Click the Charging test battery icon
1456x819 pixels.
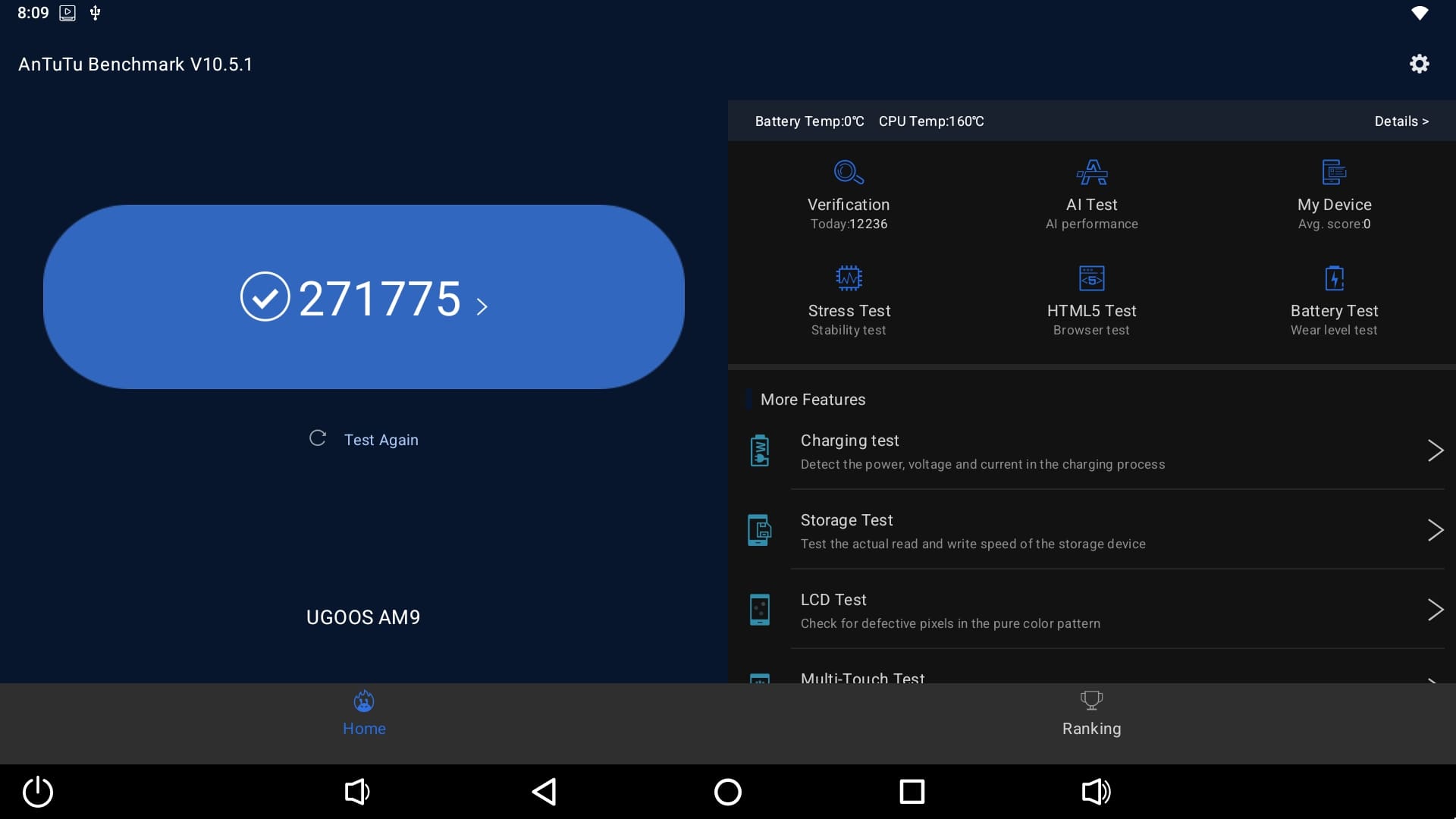pyautogui.click(x=760, y=451)
